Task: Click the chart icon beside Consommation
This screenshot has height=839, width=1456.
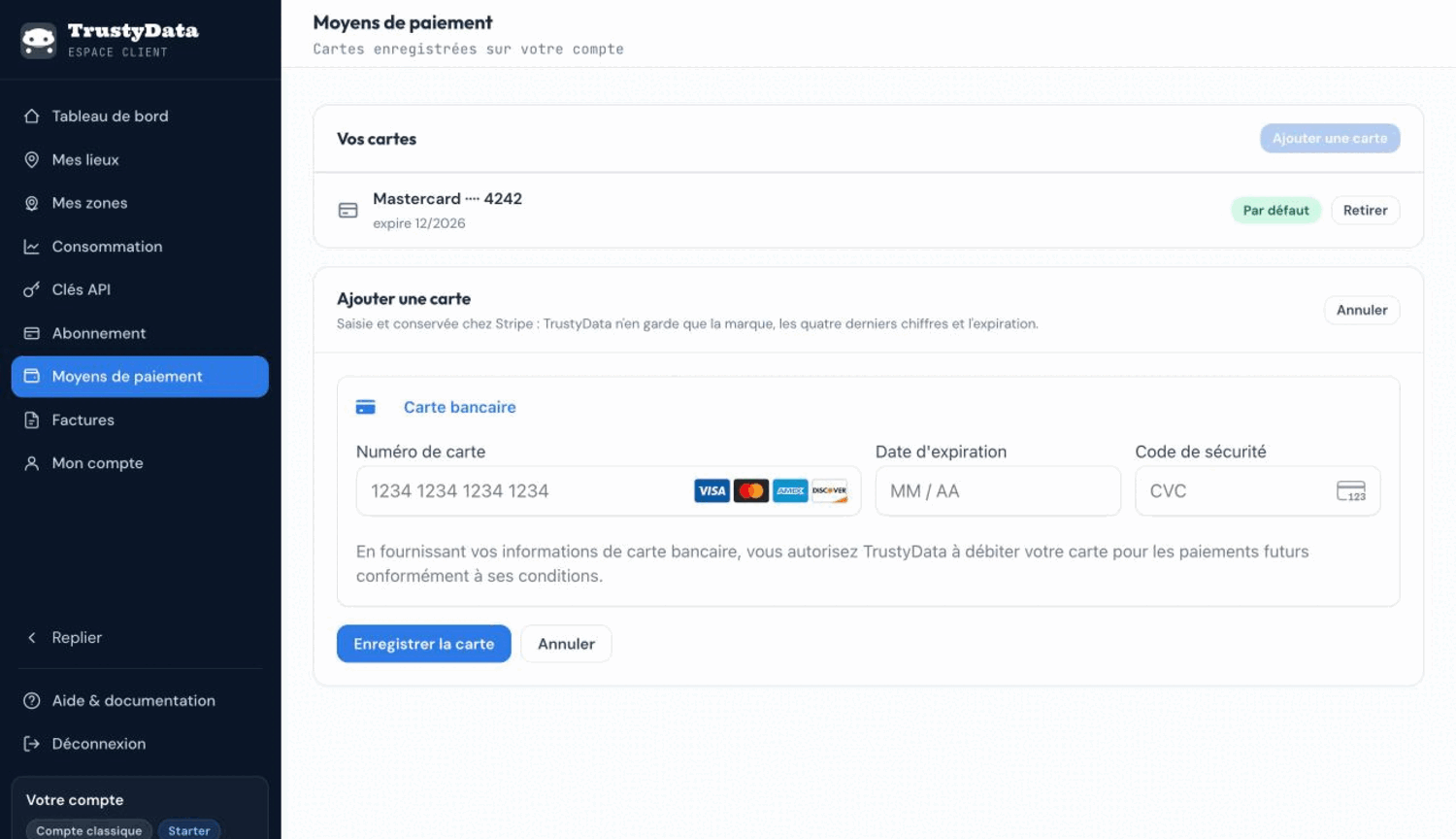Action: click(32, 247)
